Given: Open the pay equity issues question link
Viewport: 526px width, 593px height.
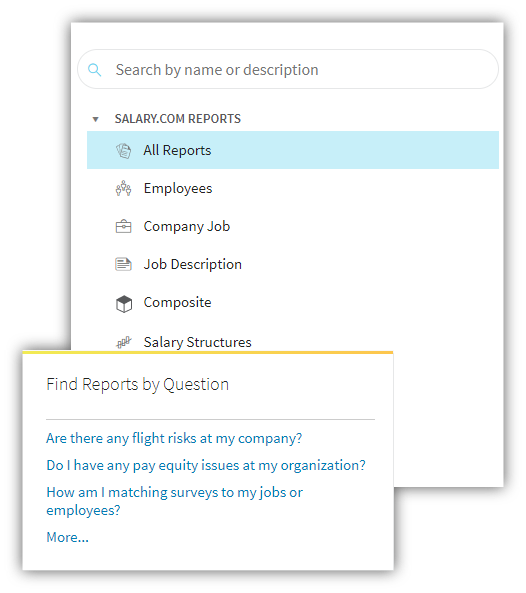Looking at the screenshot, I should tap(206, 465).
